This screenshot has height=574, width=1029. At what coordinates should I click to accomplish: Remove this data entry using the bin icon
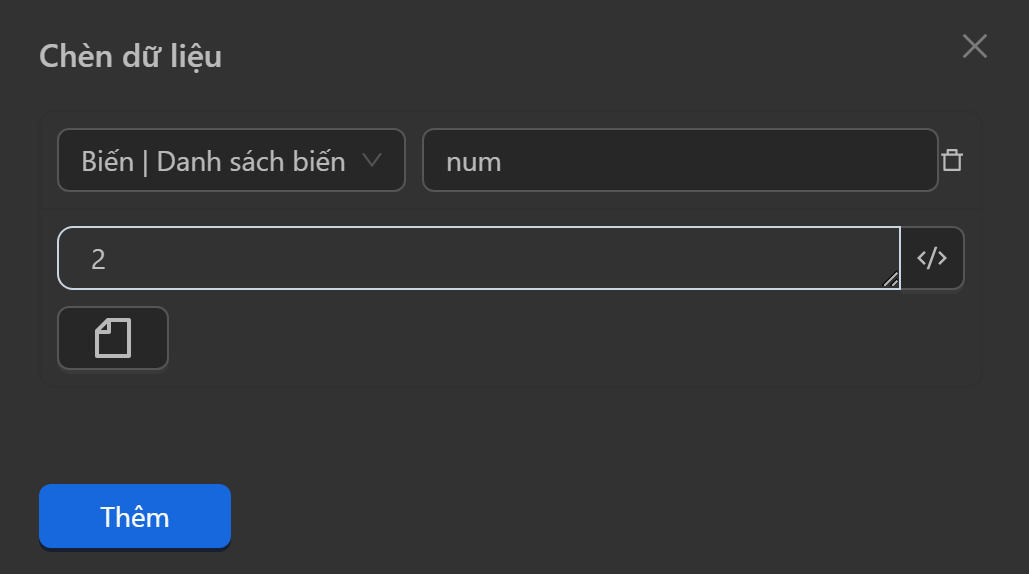952,160
